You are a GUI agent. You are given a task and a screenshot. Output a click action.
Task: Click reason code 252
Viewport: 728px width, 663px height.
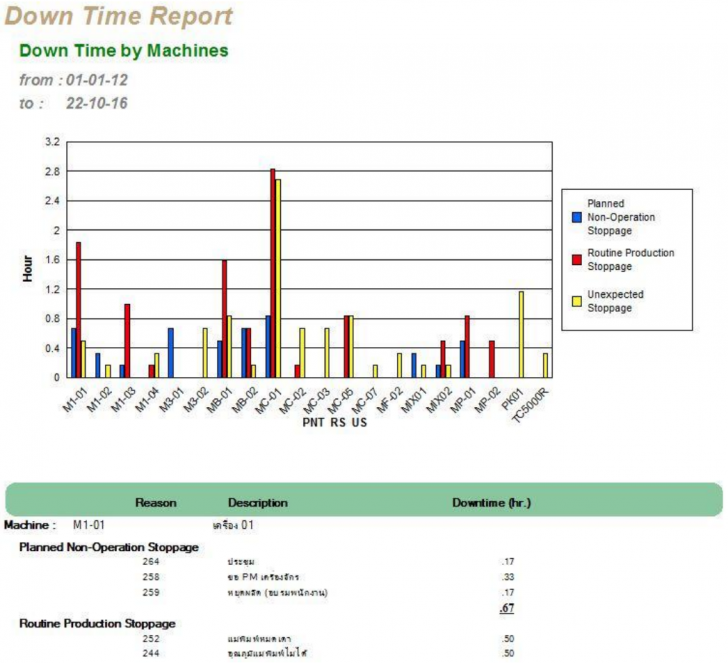[151, 639]
